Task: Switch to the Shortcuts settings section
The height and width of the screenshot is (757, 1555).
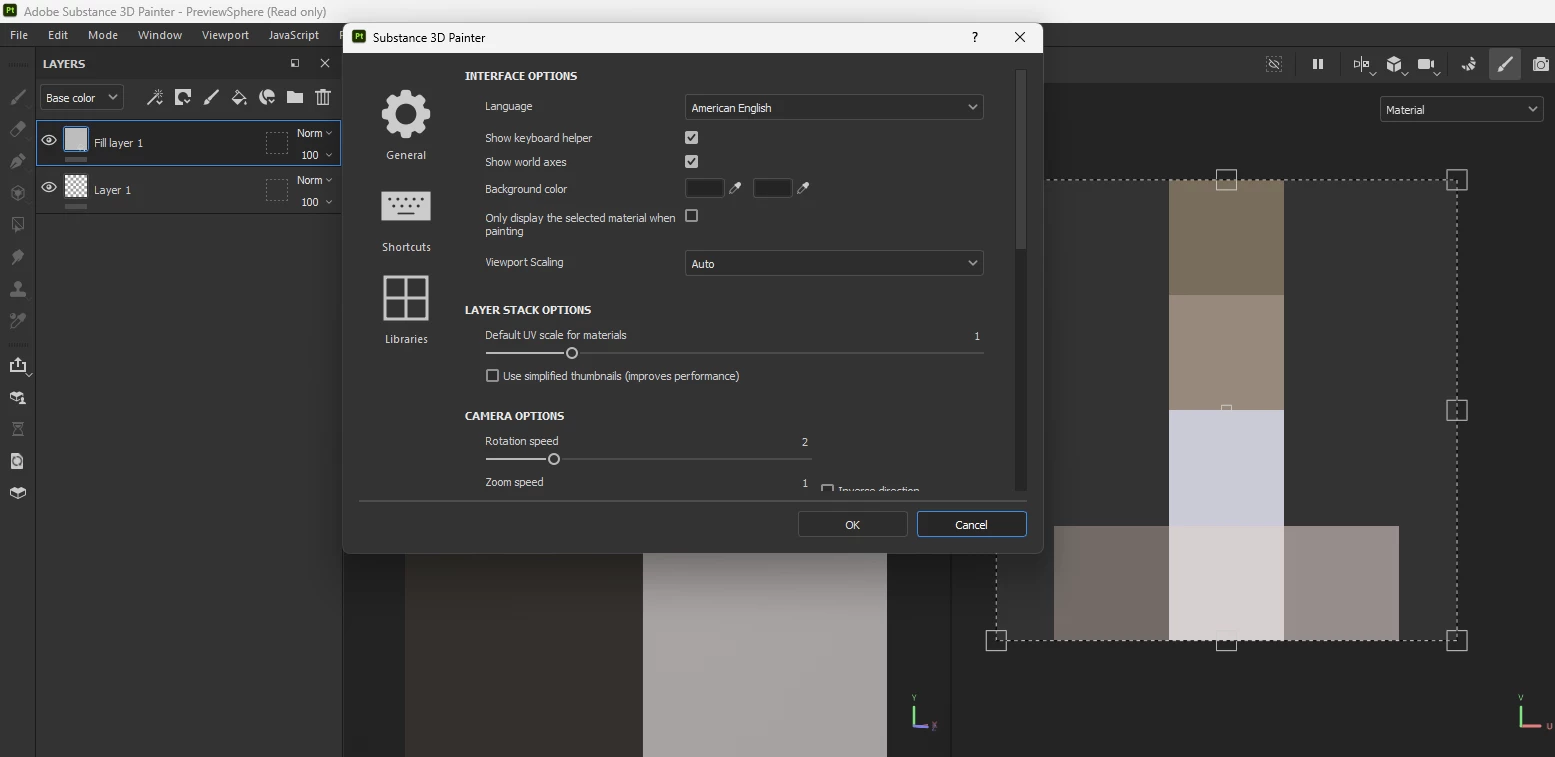Action: pyautogui.click(x=406, y=220)
